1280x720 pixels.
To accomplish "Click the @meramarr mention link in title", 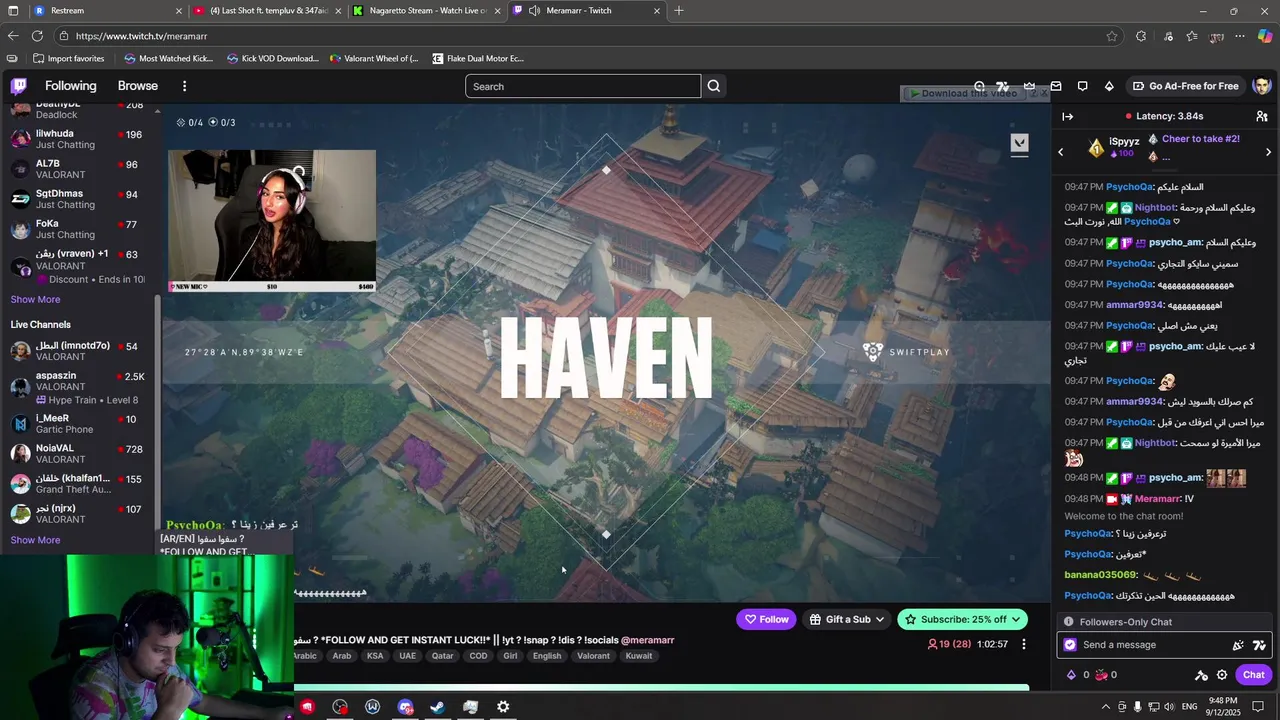I will 647,640.
